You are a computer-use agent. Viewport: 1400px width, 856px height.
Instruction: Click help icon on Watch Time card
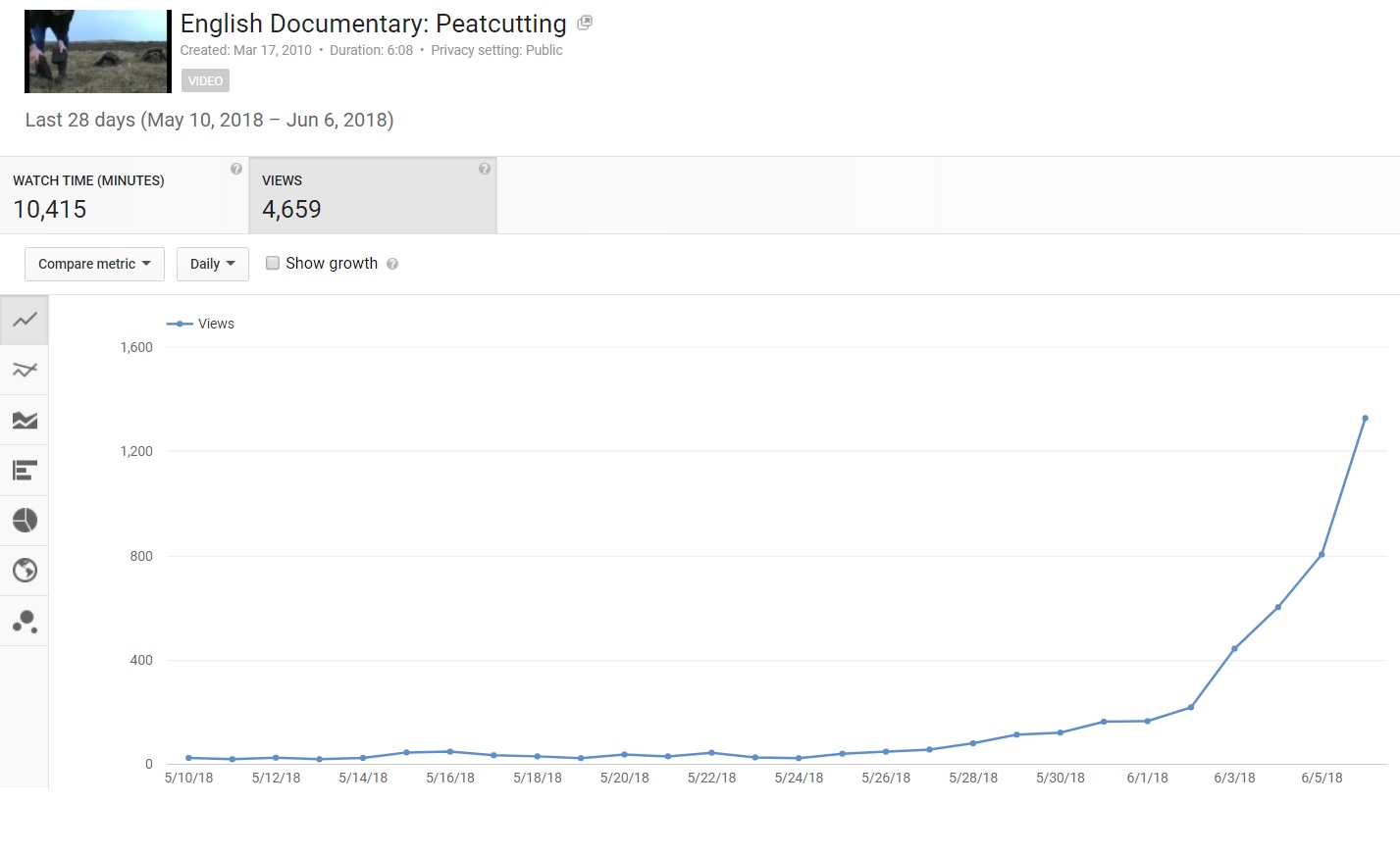point(235,169)
